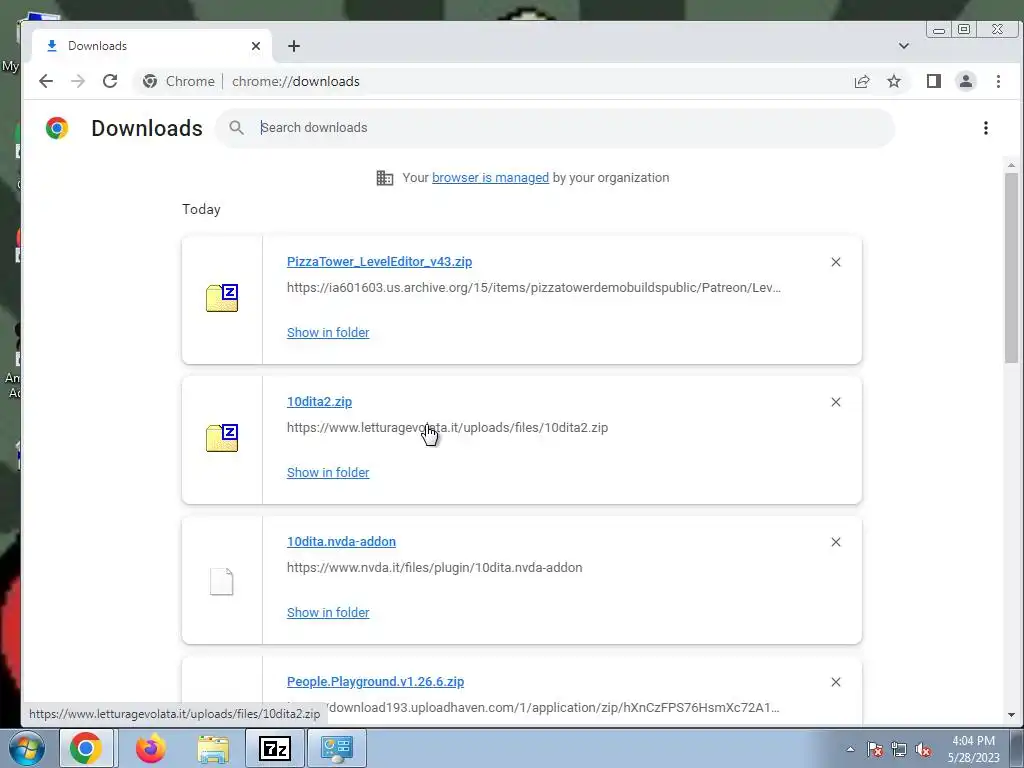Click the scrollbar down arrow
The height and width of the screenshot is (768, 1024).
(x=1012, y=715)
